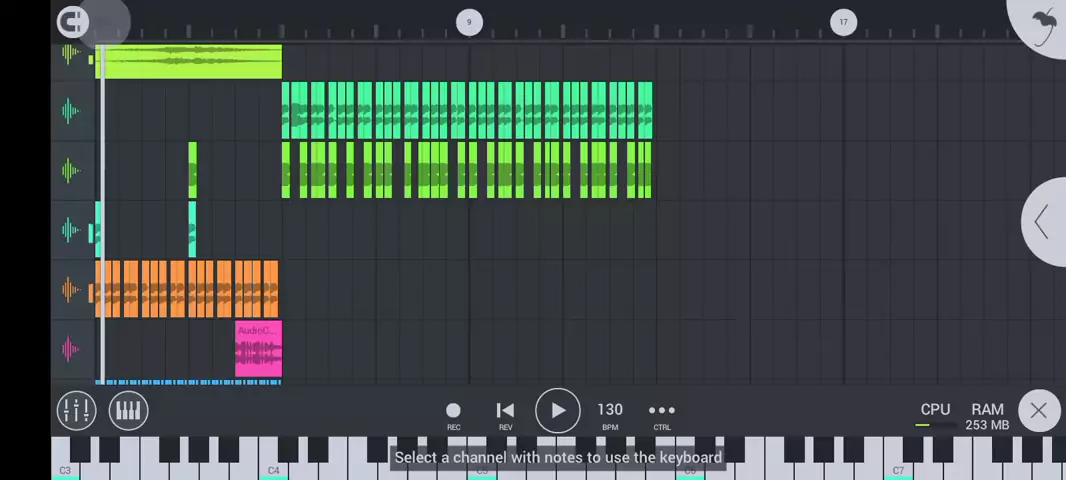Start playback with the Play button
1066x480 pixels.
tap(557, 410)
